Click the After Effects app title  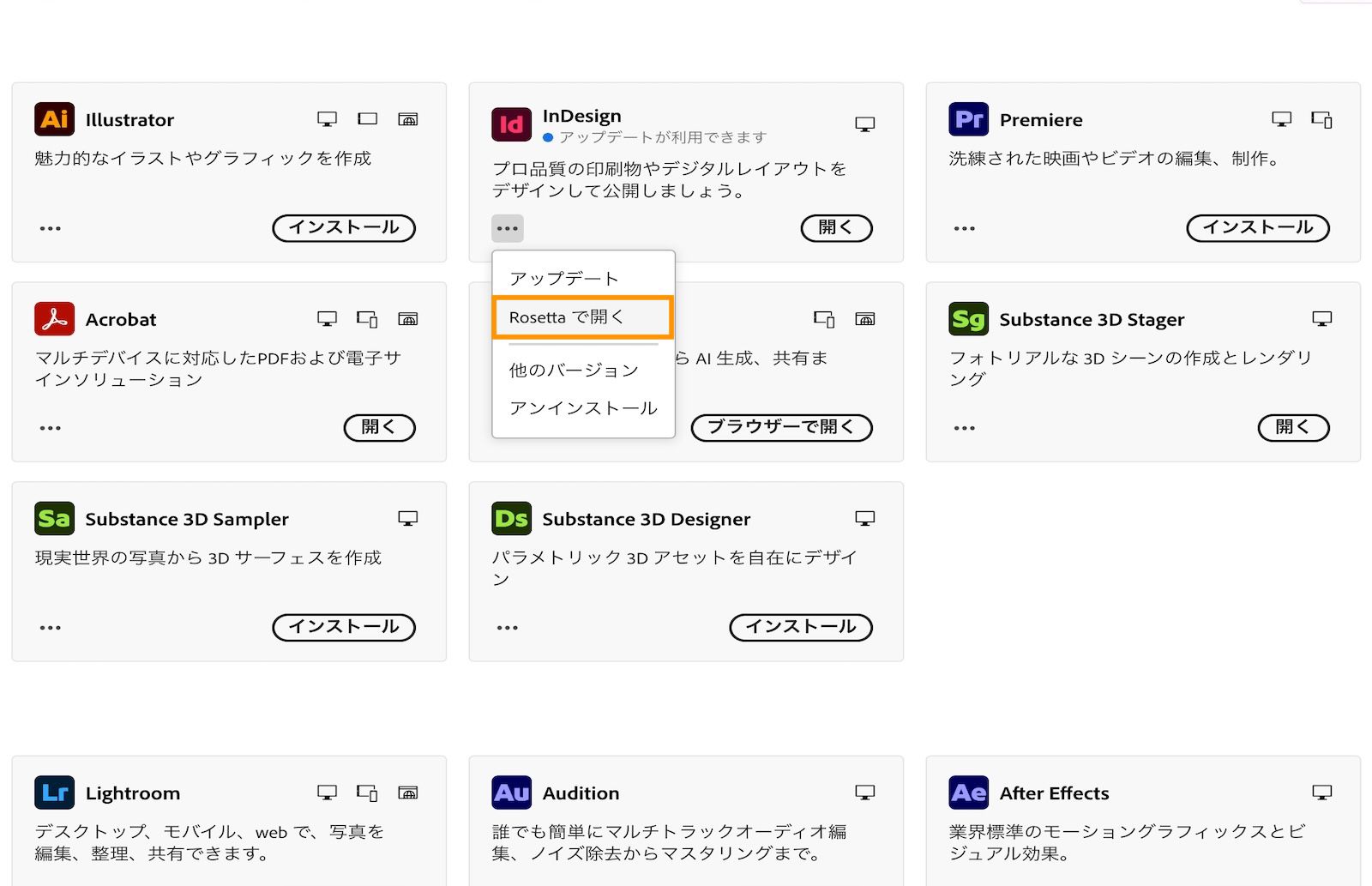pos(1054,793)
